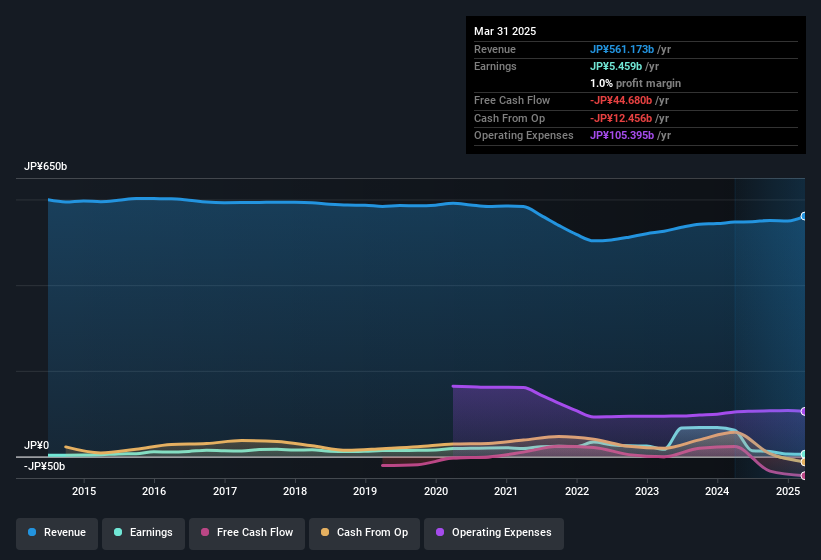821x560 pixels.
Task: Click the JP¥105.395b operating expenses value
Action: (x=622, y=136)
